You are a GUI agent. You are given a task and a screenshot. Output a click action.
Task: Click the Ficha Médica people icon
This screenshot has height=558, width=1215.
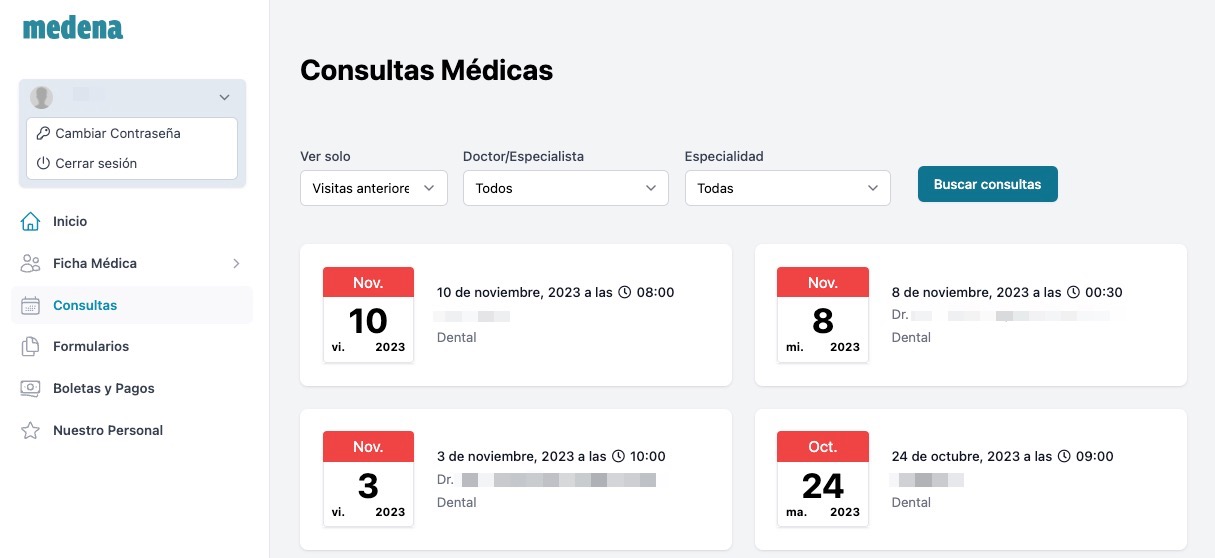point(31,263)
